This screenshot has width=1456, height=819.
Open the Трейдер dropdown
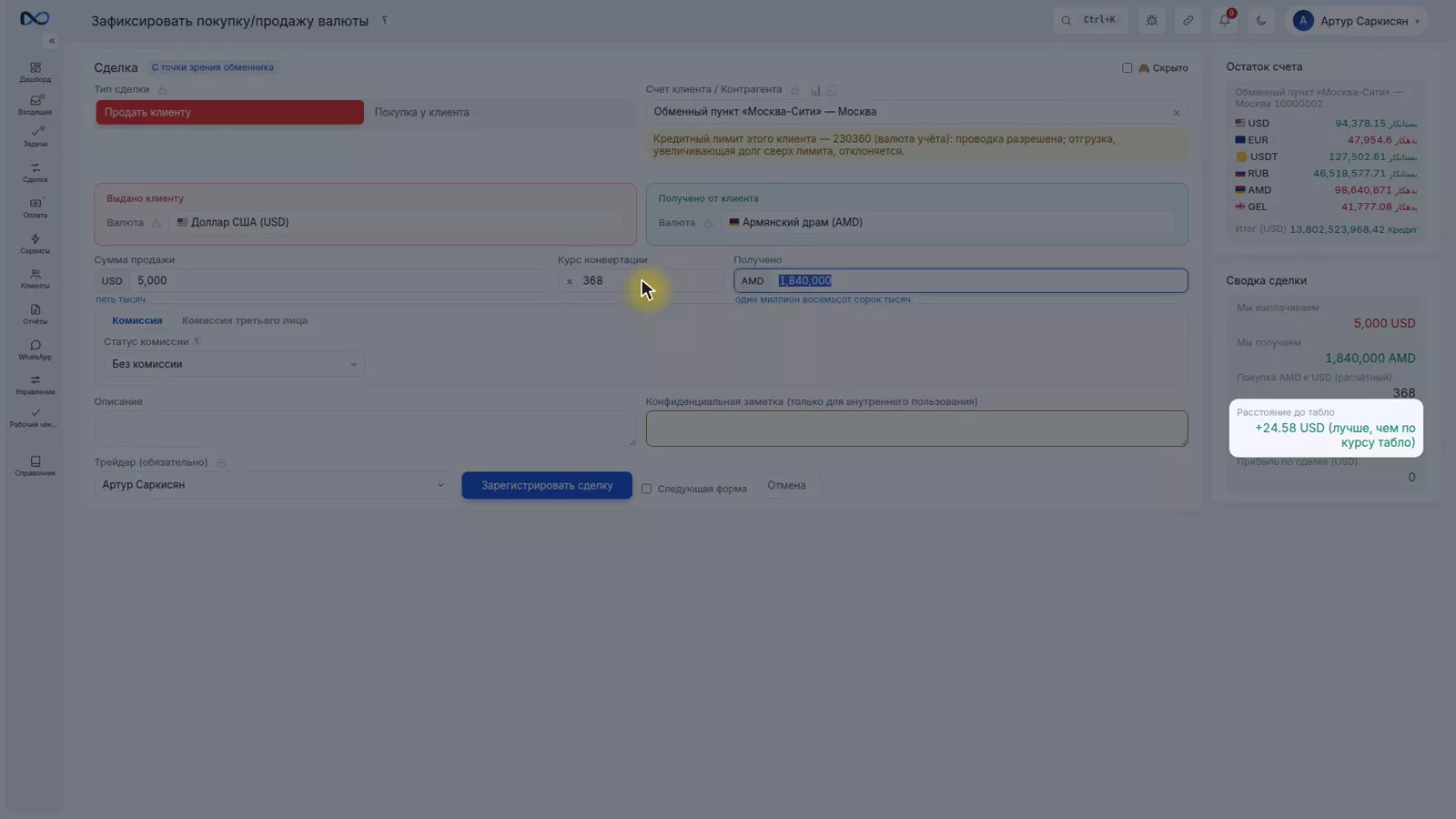[273, 485]
